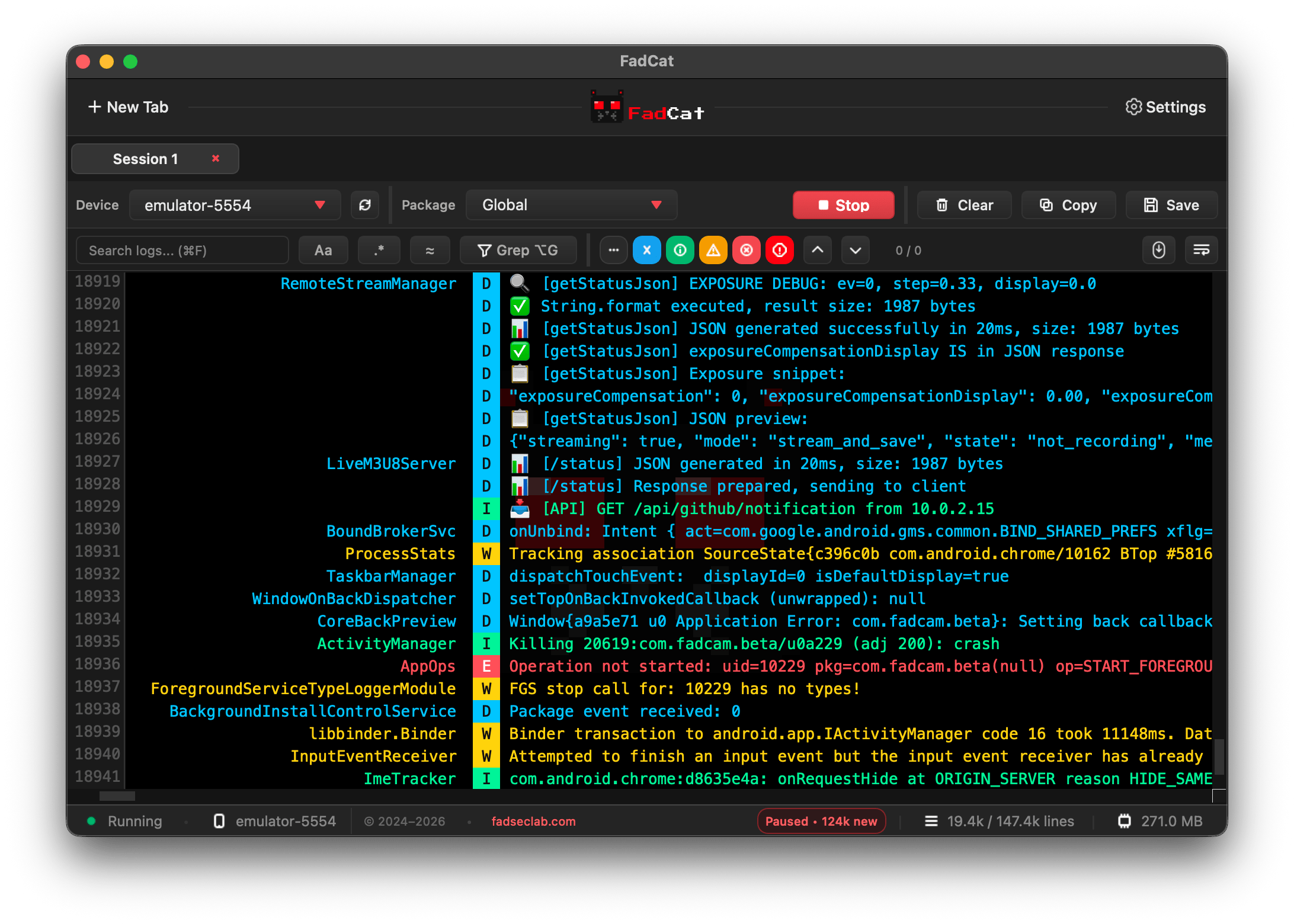Viewport: 1294px width, 924px height.
Task: Click the 'Package event received: 0' message
Action: pyautogui.click(x=624, y=711)
